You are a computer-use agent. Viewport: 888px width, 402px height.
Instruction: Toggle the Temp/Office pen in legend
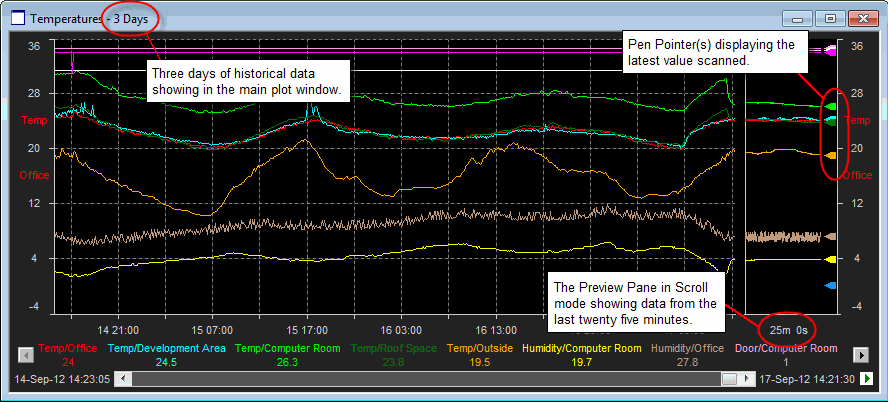pyautogui.click(x=68, y=348)
